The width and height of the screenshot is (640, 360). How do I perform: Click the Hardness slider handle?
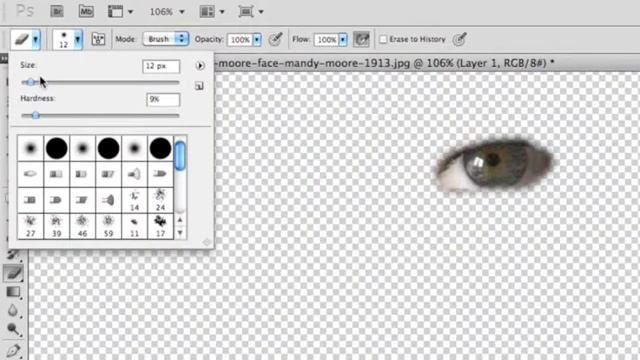pos(36,116)
